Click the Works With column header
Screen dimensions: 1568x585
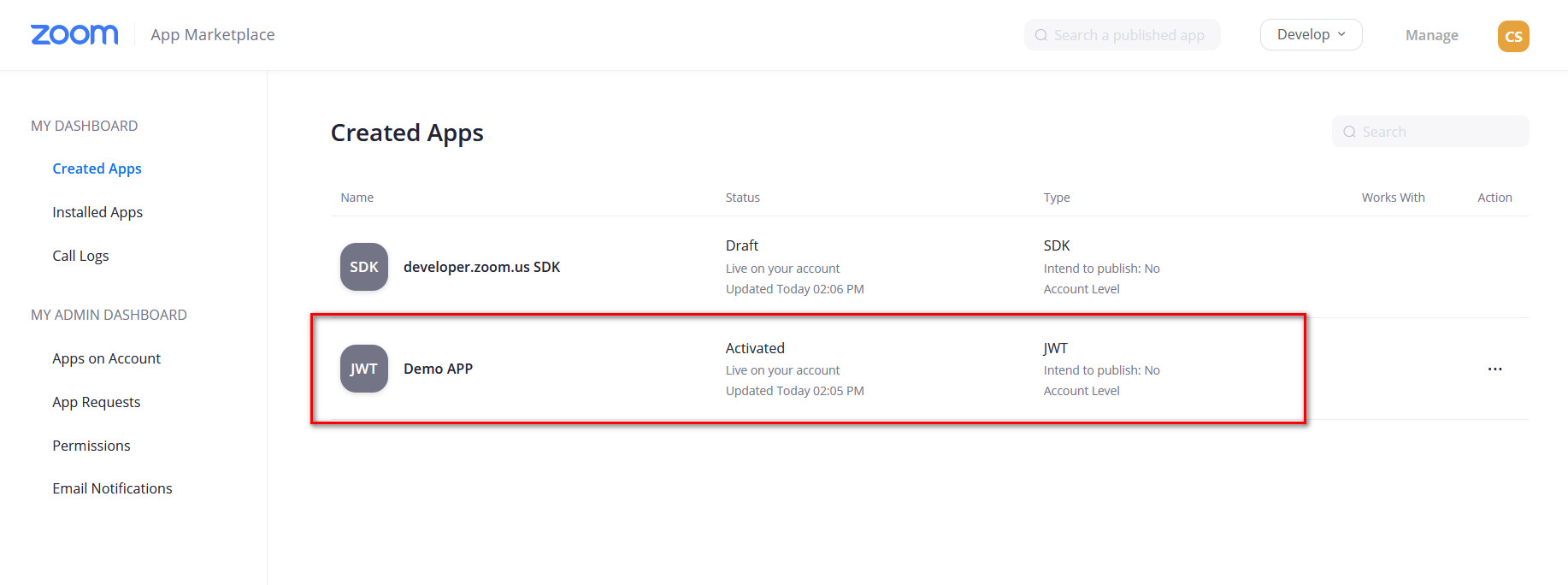[1393, 198]
